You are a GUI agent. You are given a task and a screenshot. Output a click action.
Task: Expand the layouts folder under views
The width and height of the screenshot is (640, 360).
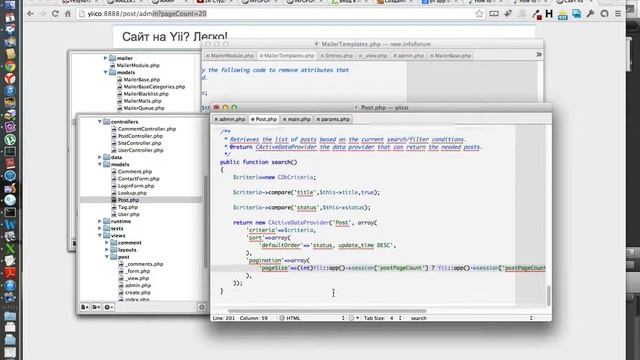click(107, 250)
